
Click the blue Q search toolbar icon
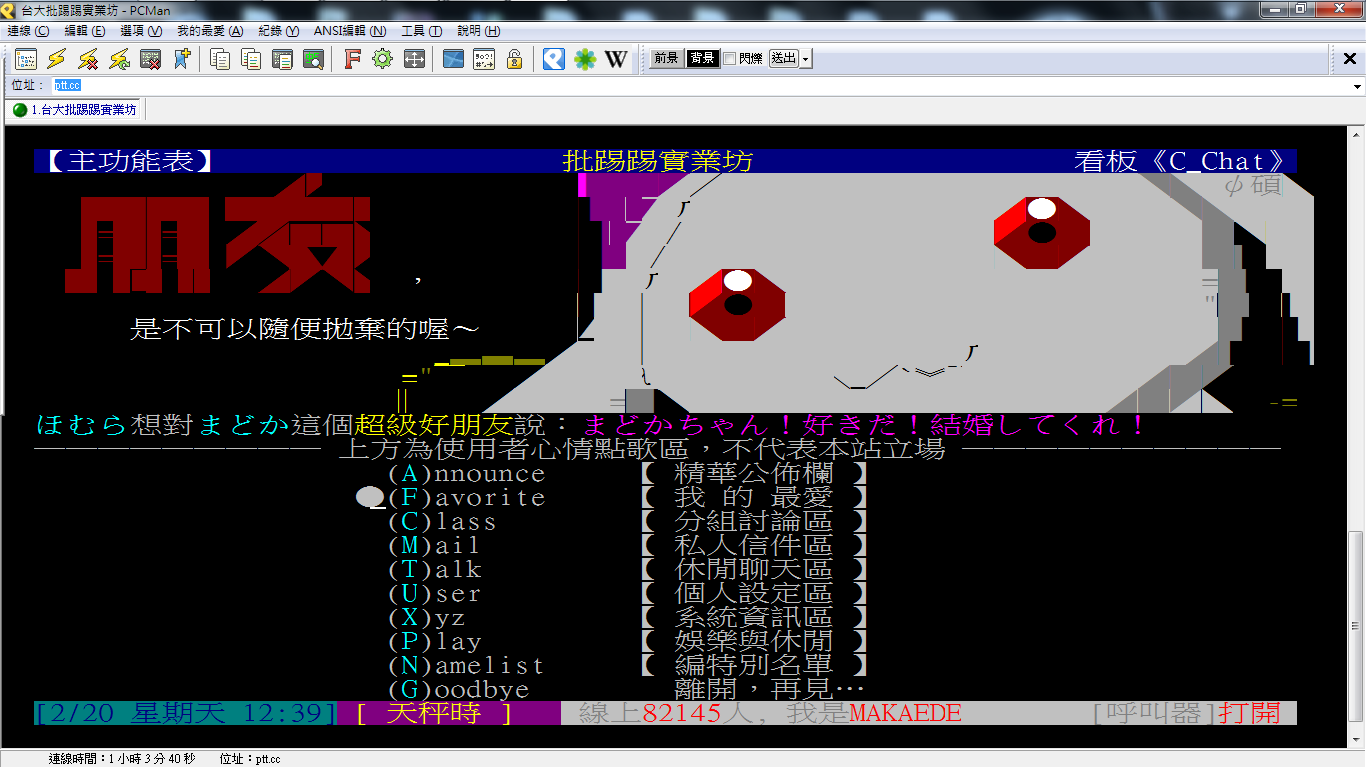tap(554, 59)
